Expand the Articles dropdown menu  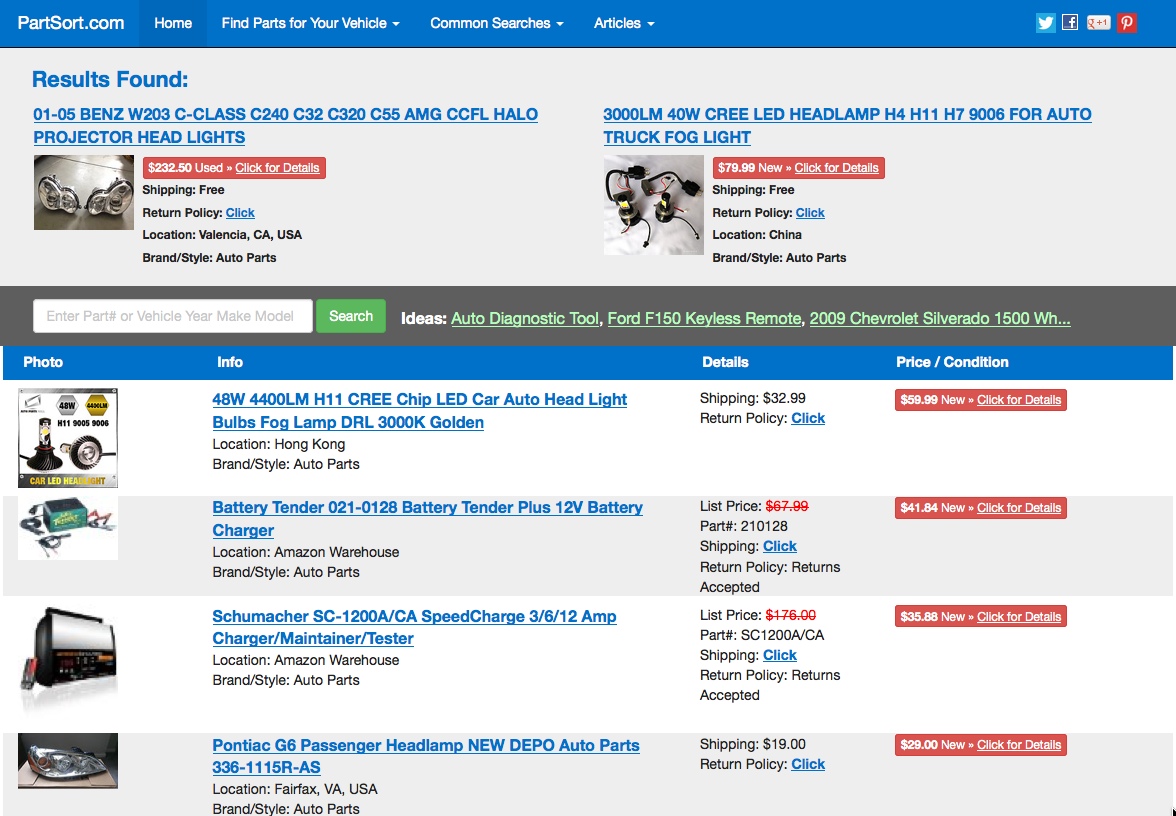tap(624, 23)
